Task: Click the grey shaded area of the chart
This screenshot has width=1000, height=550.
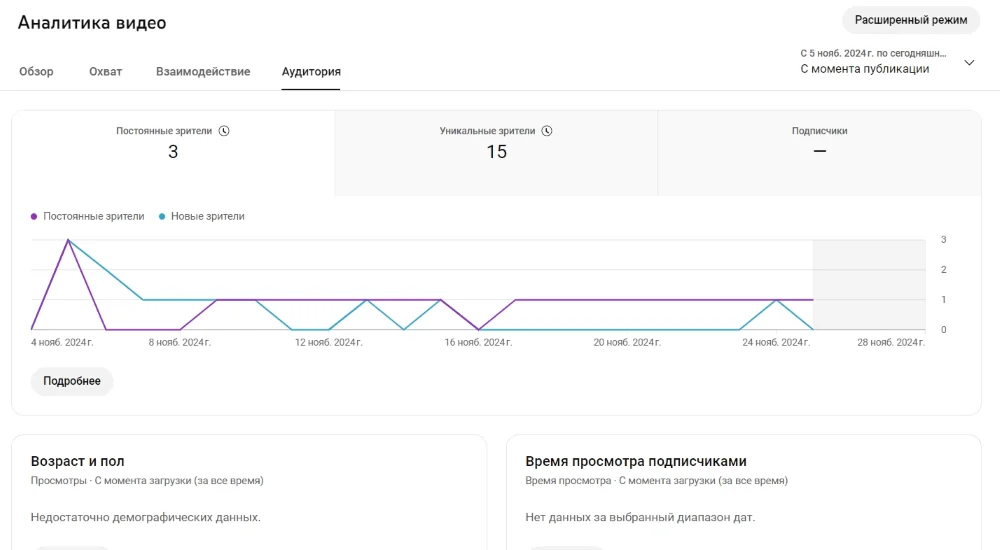Action: [868, 285]
